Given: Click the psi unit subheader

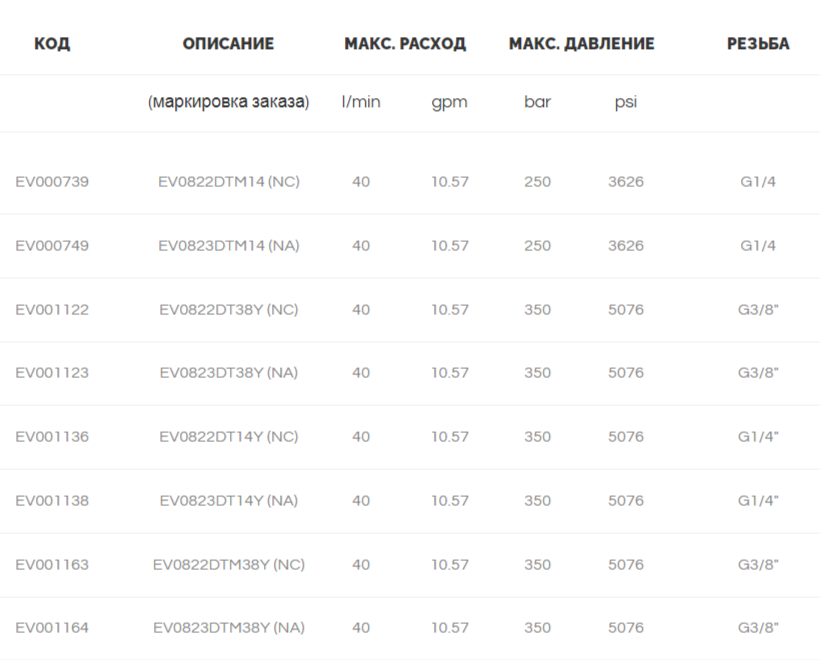Looking at the screenshot, I should click(625, 102).
